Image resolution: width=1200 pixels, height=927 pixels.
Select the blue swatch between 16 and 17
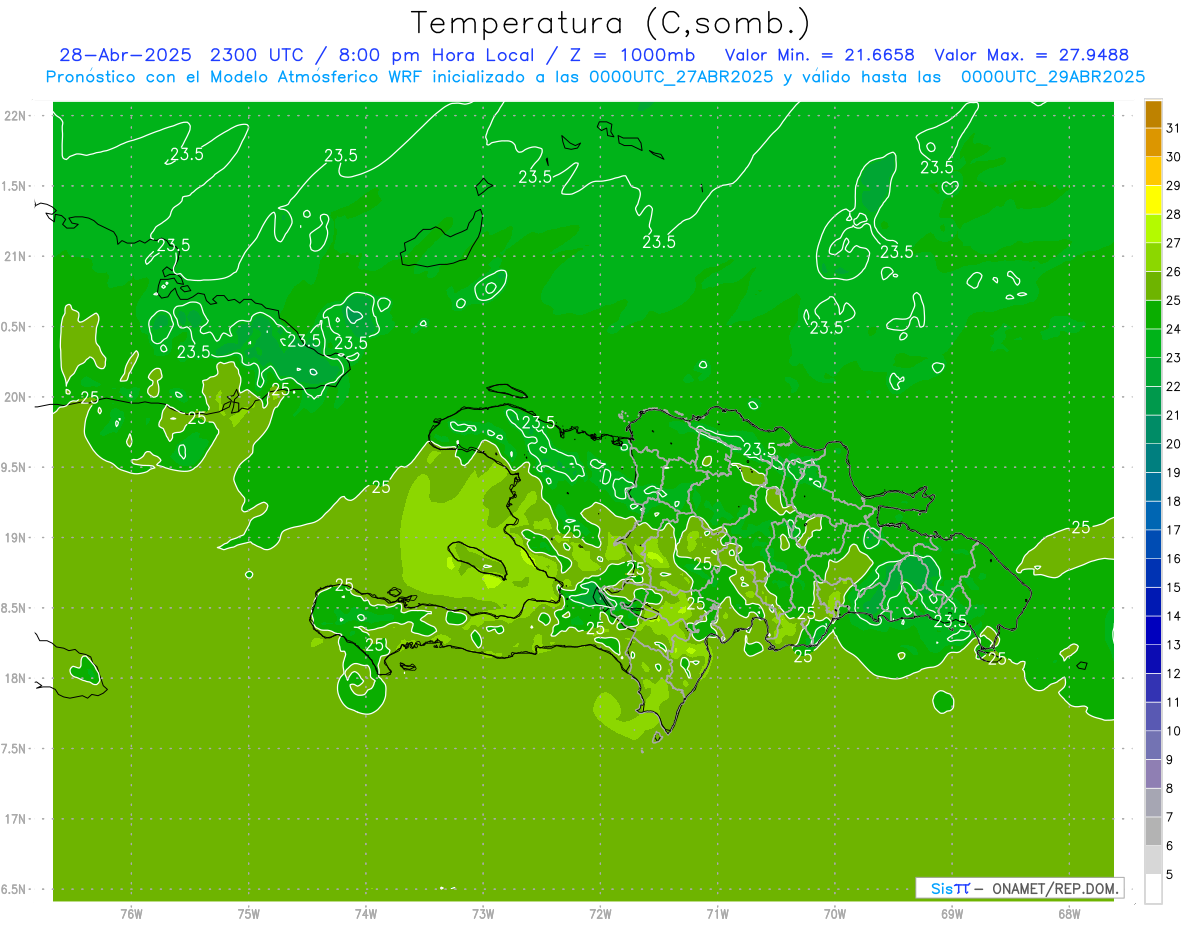1153,544
